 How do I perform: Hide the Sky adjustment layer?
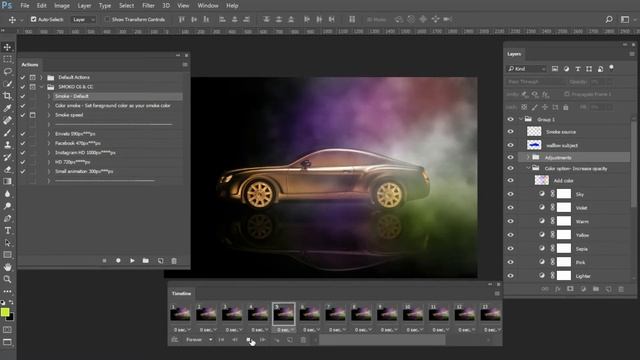(510, 194)
